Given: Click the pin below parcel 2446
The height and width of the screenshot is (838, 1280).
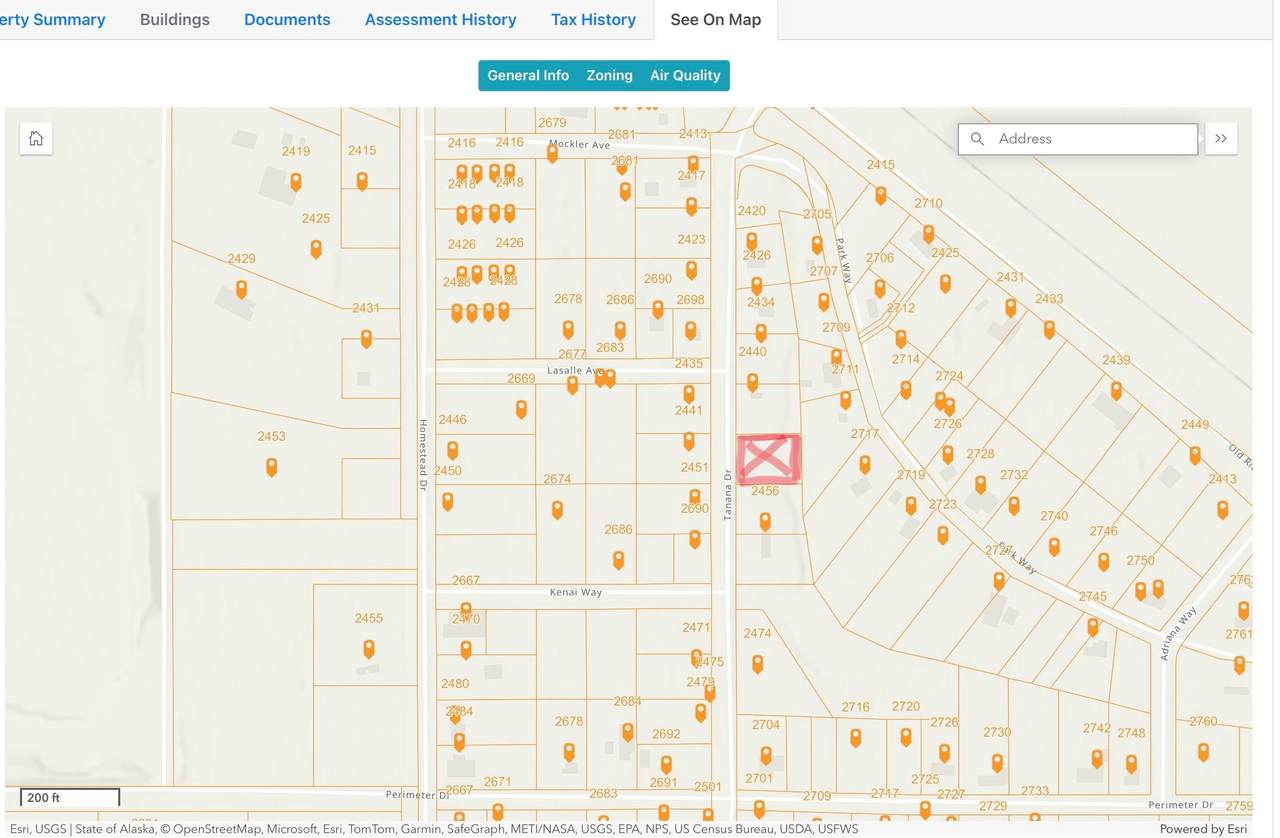Looking at the screenshot, I should point(452,450).
